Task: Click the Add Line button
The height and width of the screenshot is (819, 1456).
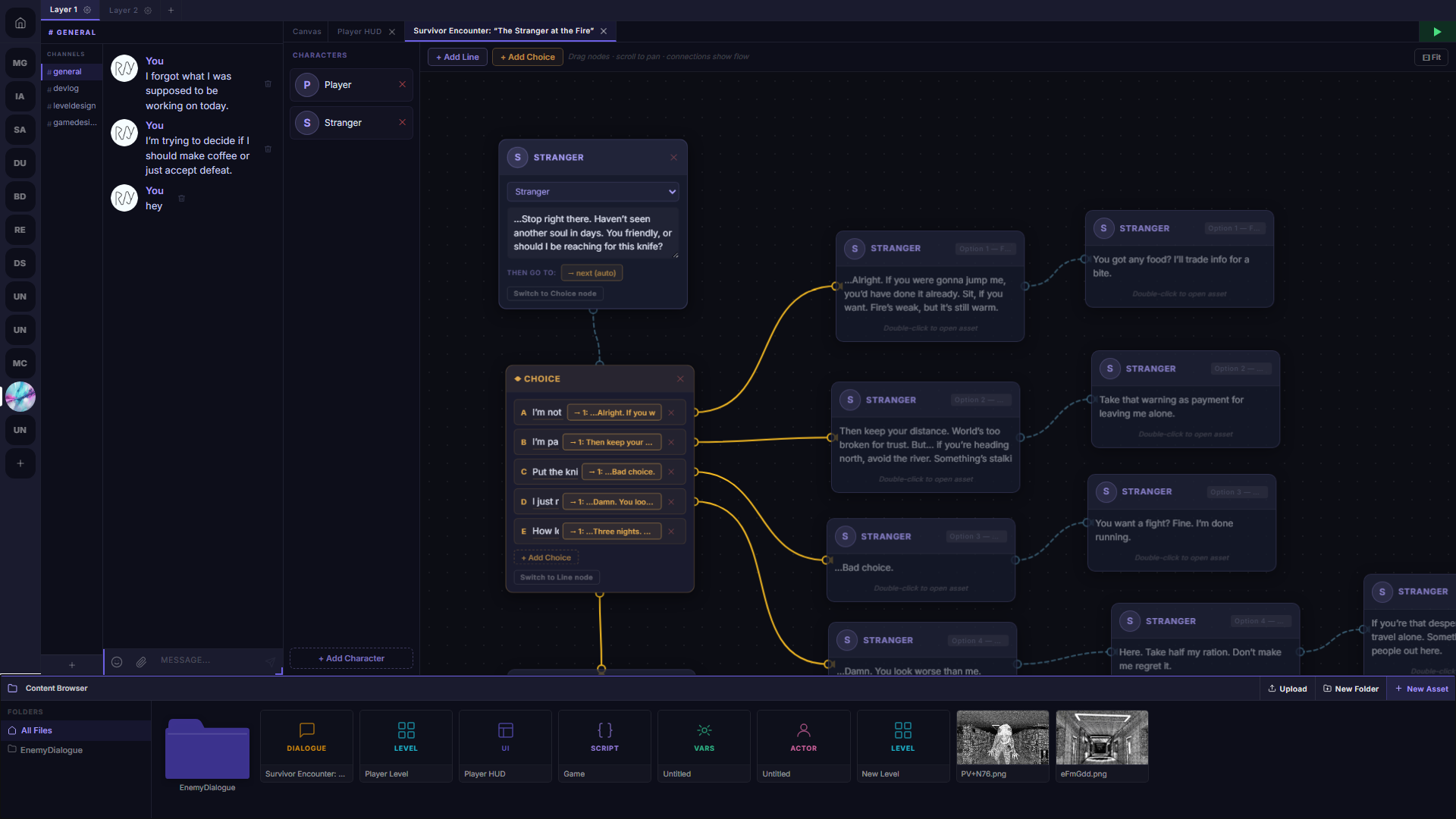Action: tap(457, 57)
